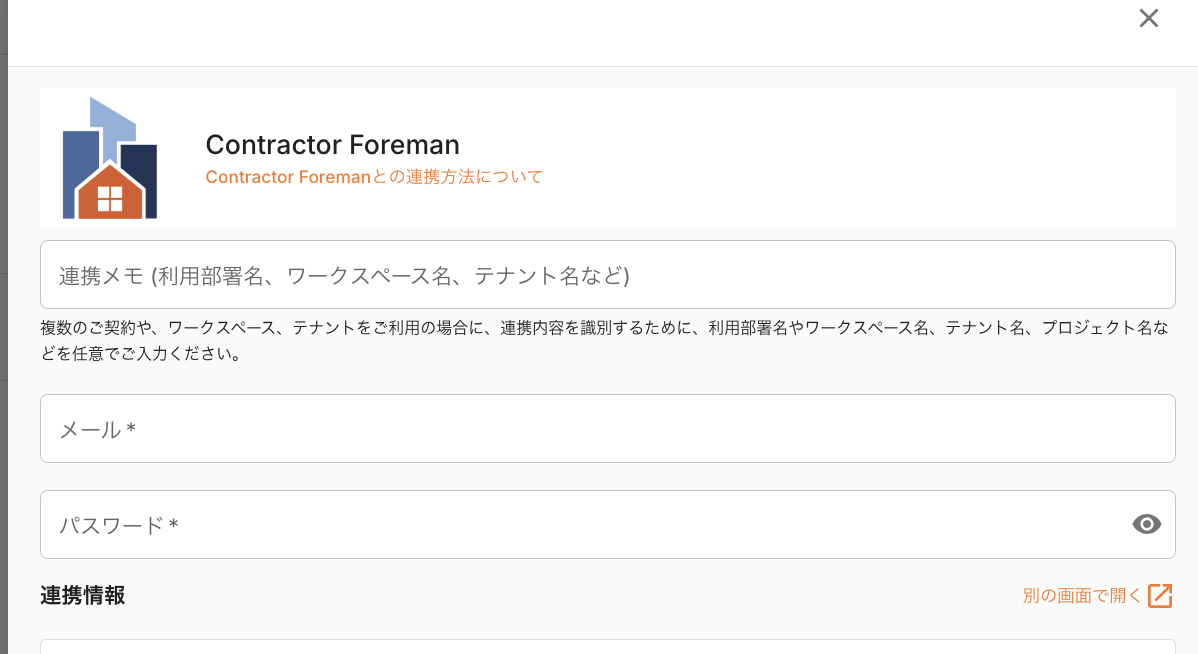Open the Contractor Foremanとの連携方法について link
Screen dimensions: 1198x654
373,177
